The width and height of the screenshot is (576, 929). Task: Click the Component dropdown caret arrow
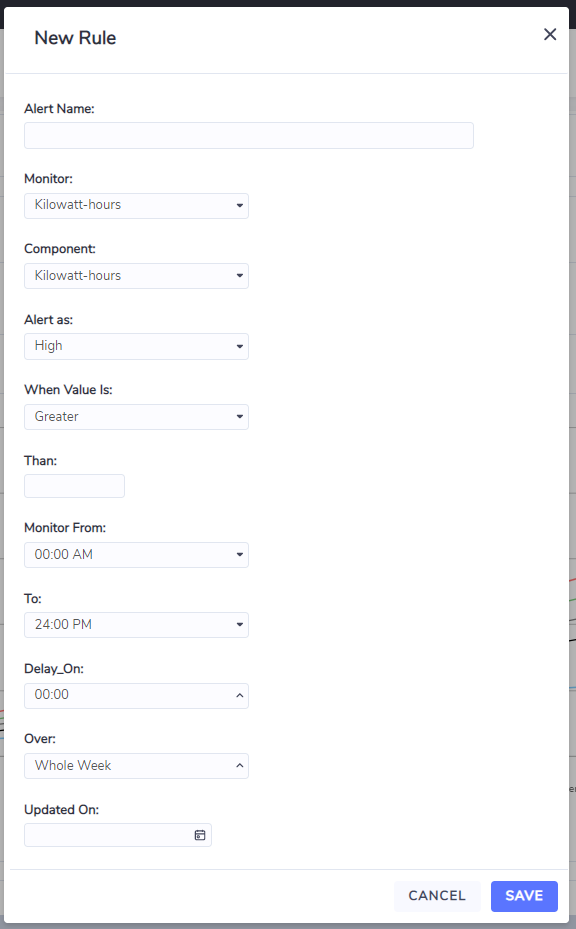click(239, 276)
